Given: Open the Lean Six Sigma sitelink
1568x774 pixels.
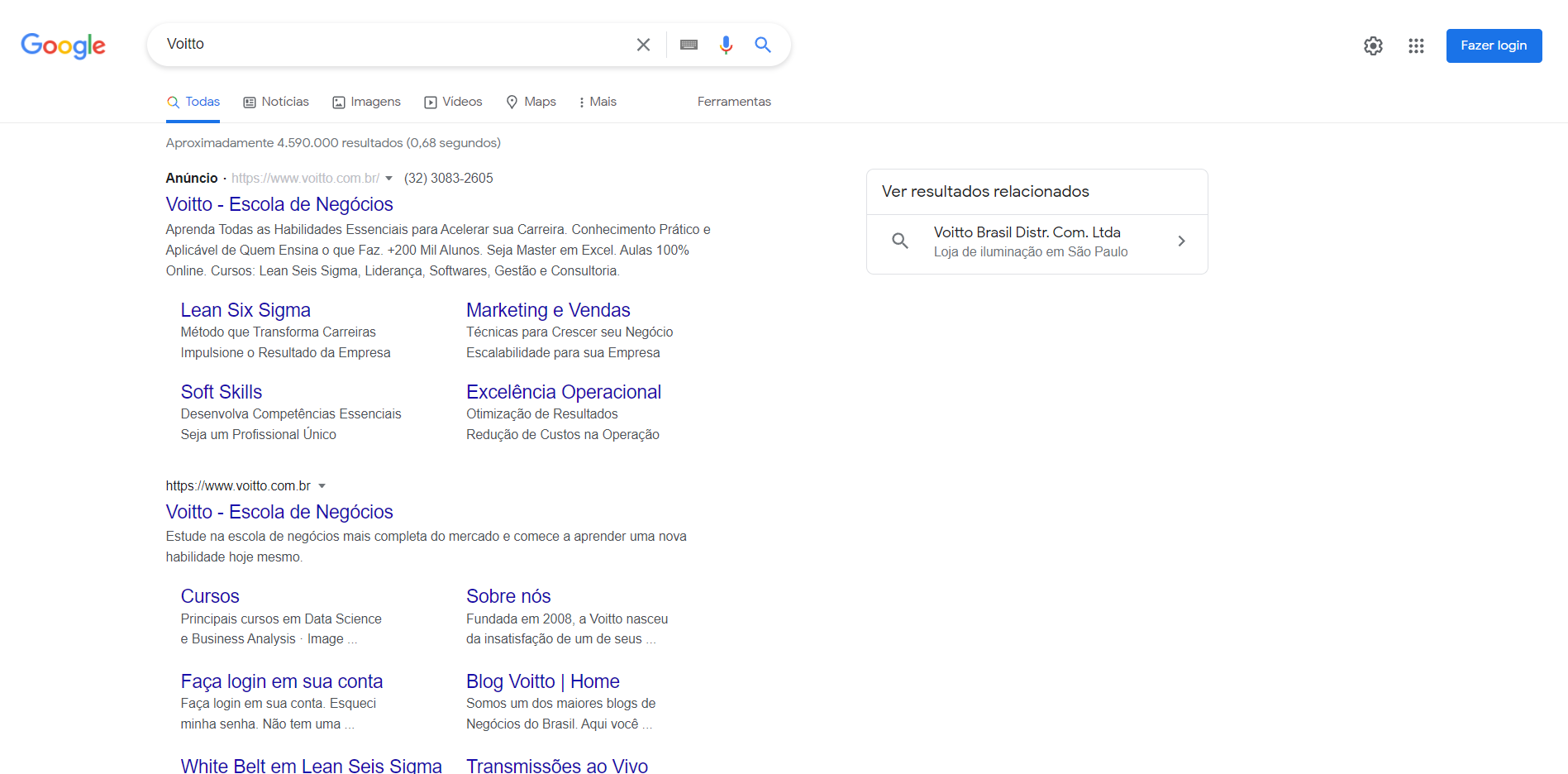Looking at the screenshot, I should pyautogui.click(x=245, y=310).
